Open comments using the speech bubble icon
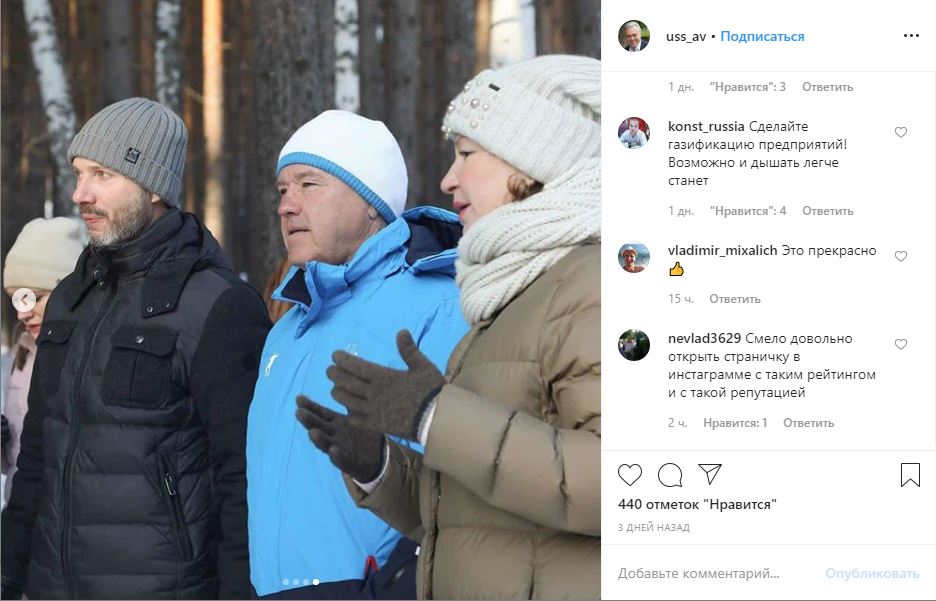The image size is (936, 601). click(x=670, y=475)
